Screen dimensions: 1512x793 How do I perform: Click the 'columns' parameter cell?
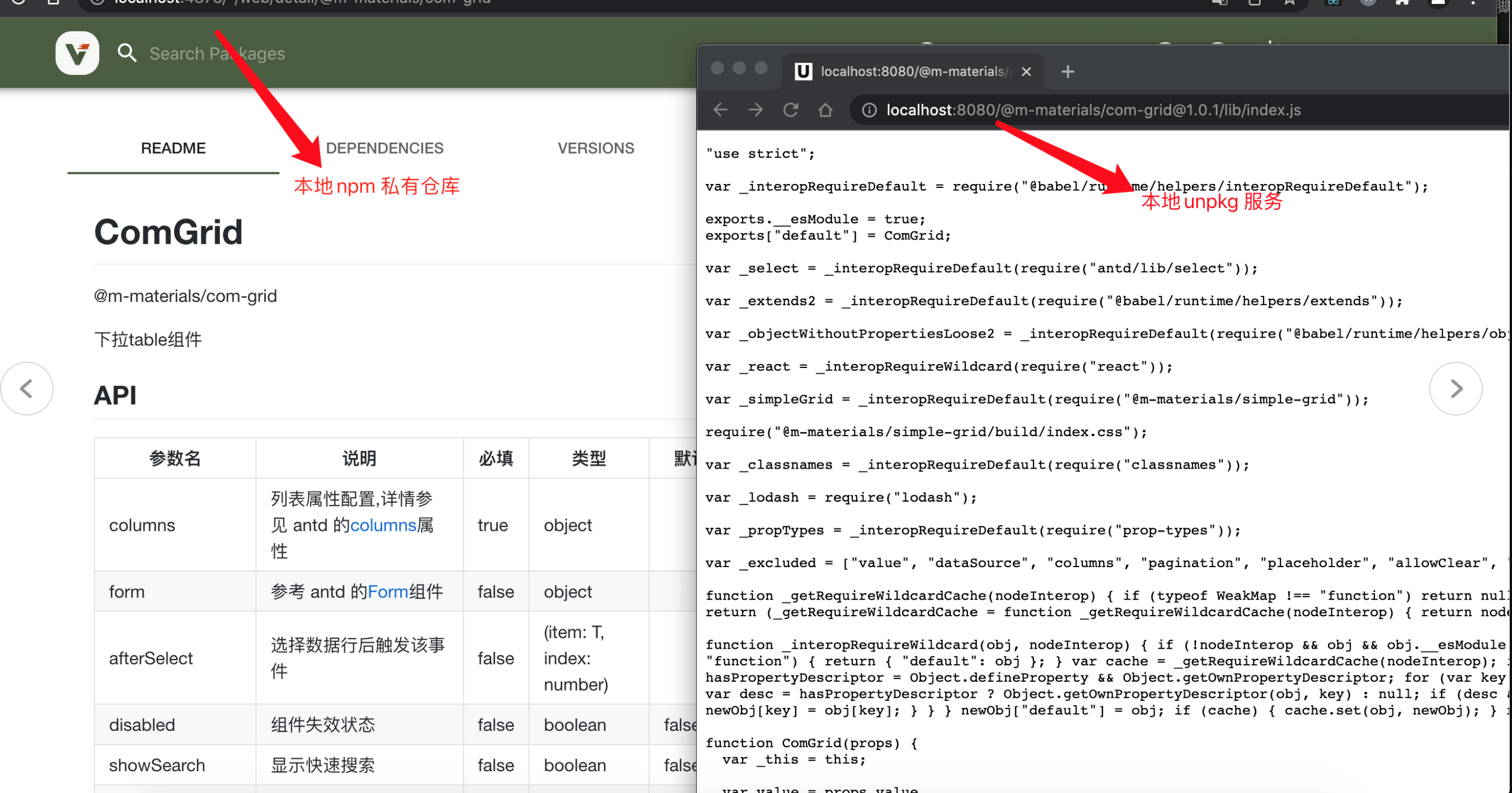[175, 525]
